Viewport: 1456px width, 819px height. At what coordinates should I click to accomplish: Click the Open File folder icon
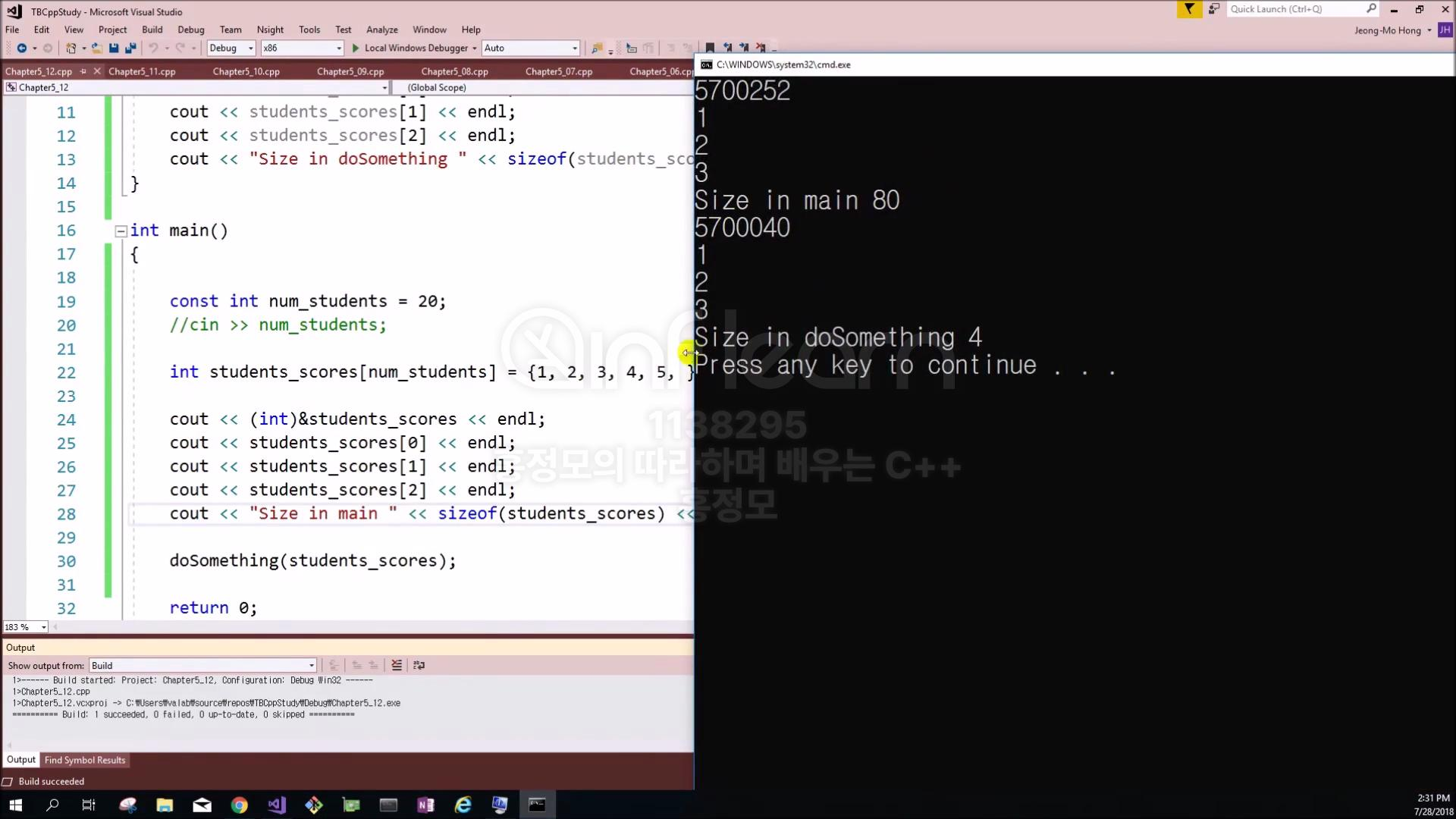coord(97,48)
